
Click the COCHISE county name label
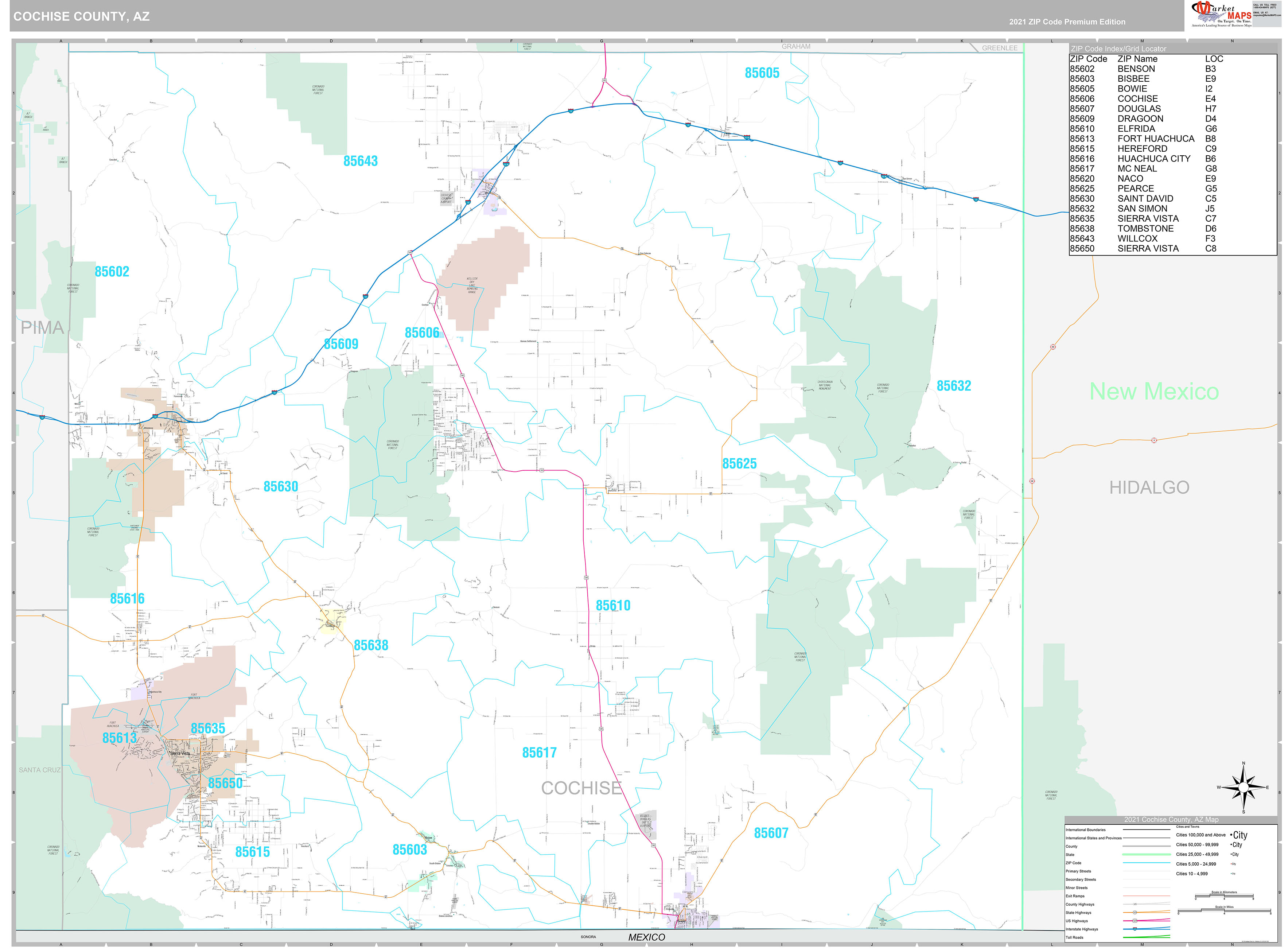point(581,788)
